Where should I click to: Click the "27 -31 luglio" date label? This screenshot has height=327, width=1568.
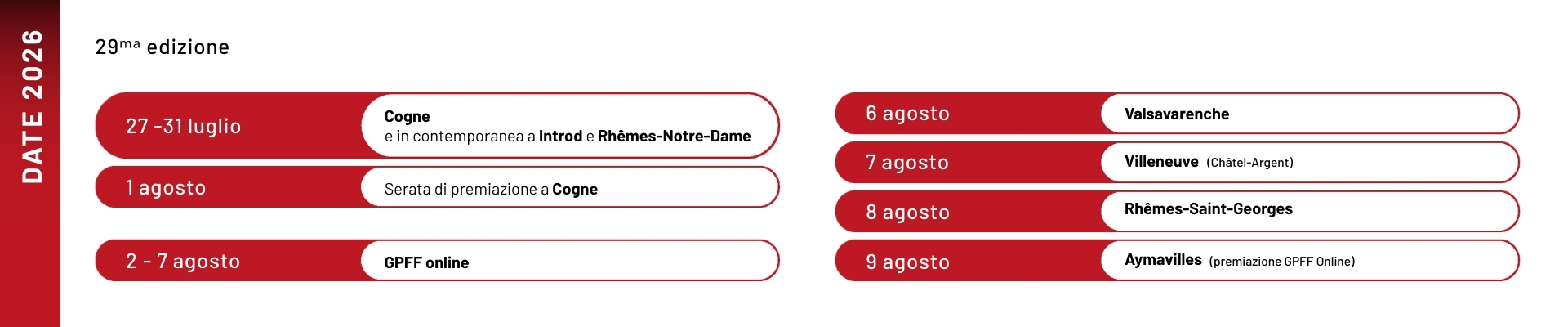[183, 127]
